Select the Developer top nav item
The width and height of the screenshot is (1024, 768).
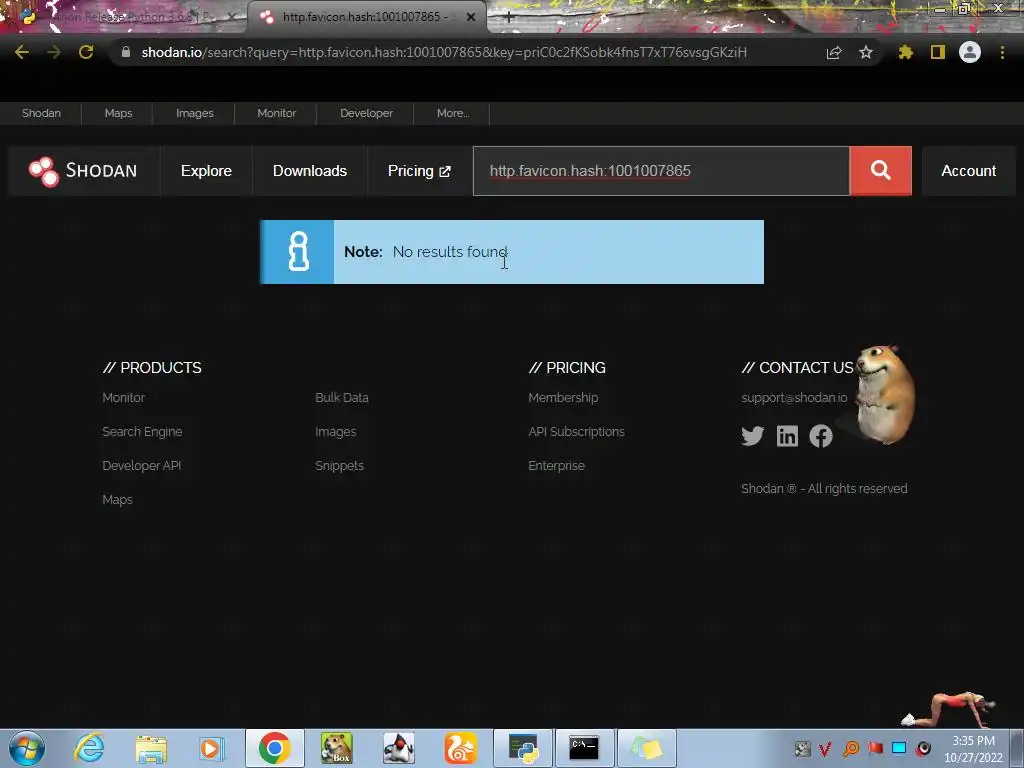366,113
